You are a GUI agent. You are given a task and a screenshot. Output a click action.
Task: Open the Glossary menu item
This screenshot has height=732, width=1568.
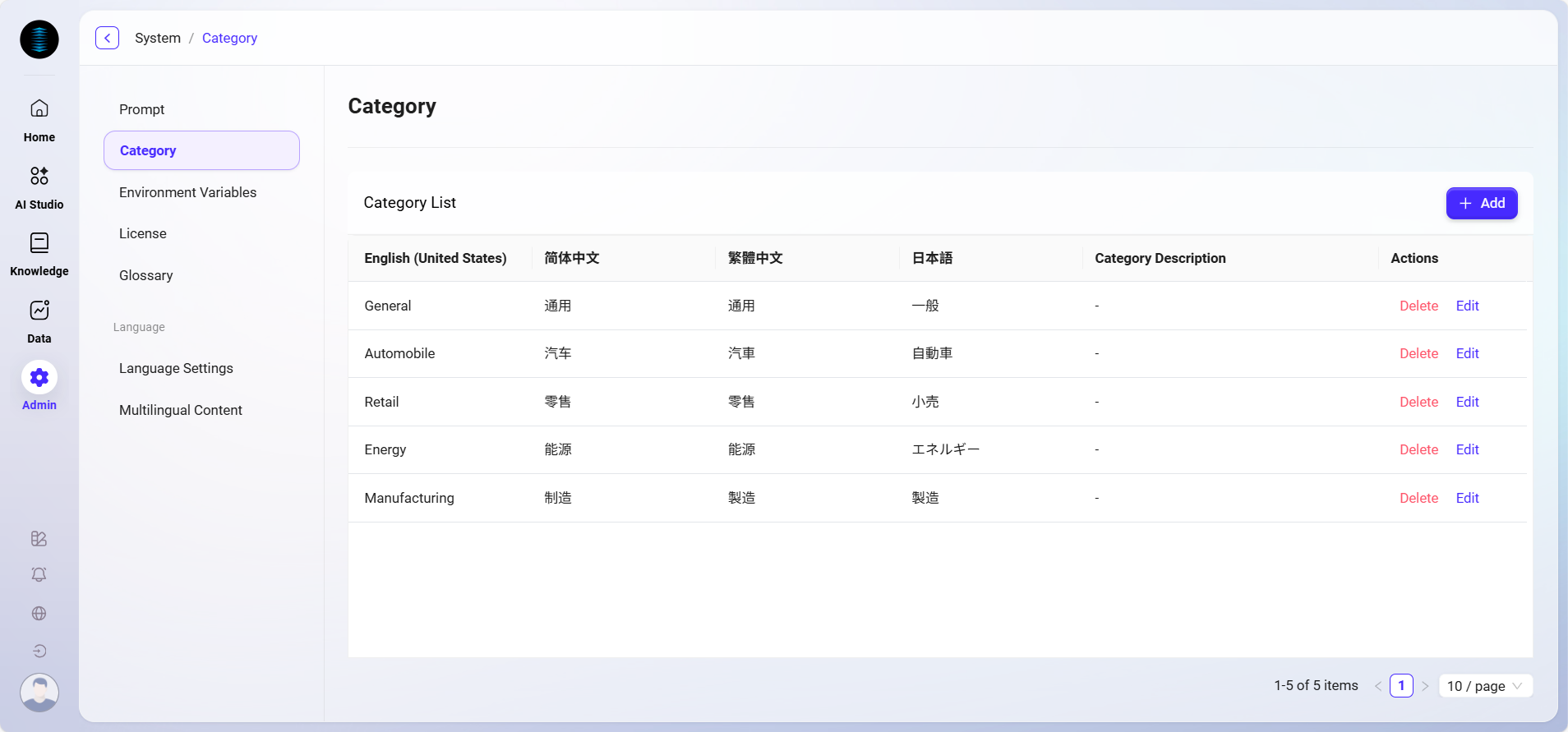coord(145,275)
